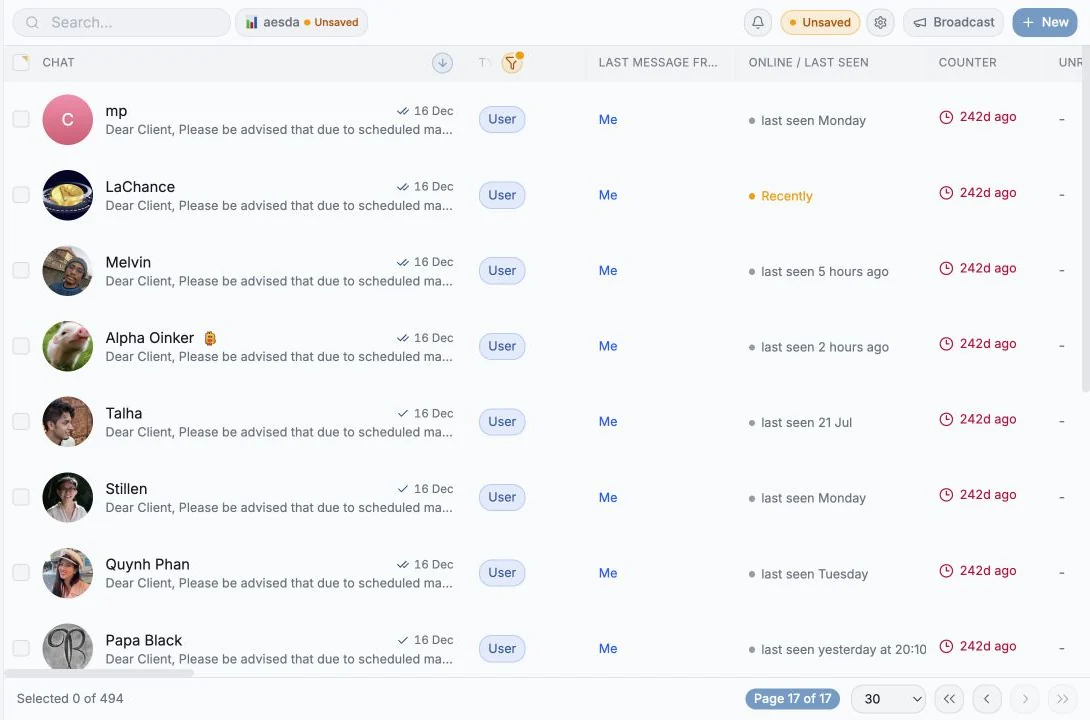
Task: Click 'last seen Tuesday' text
Action: click(x=814, y=574)
